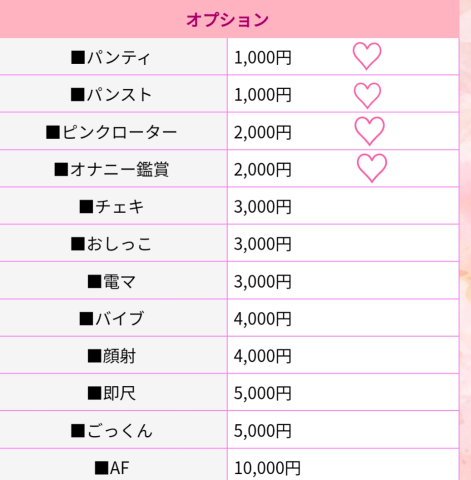Click the 3,000円 price next to チェキ
Screen dimensions: 471x480
tap(262, 207)
